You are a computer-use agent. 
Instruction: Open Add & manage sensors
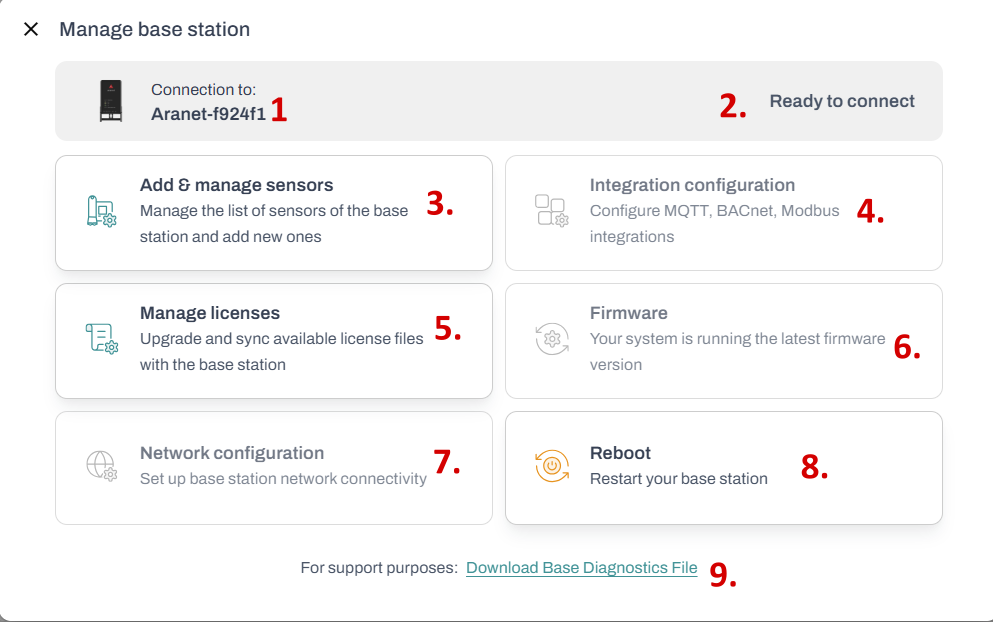(237, 185)
